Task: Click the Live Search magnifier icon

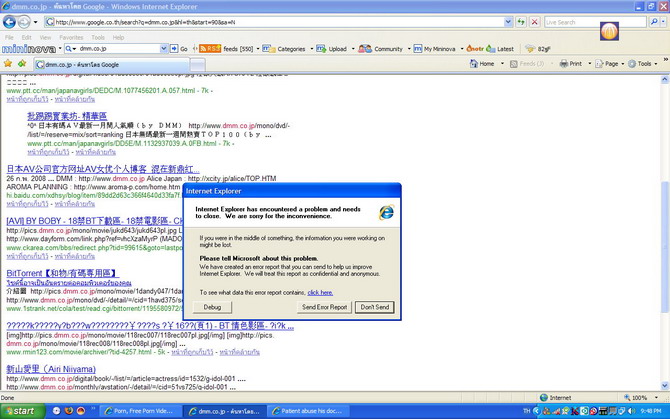Action: 654,21
